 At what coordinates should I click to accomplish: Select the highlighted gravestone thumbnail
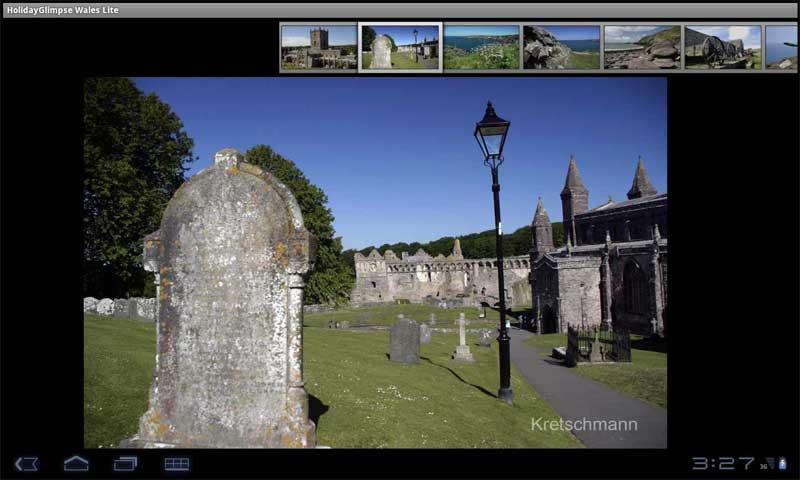click(401, 47)
